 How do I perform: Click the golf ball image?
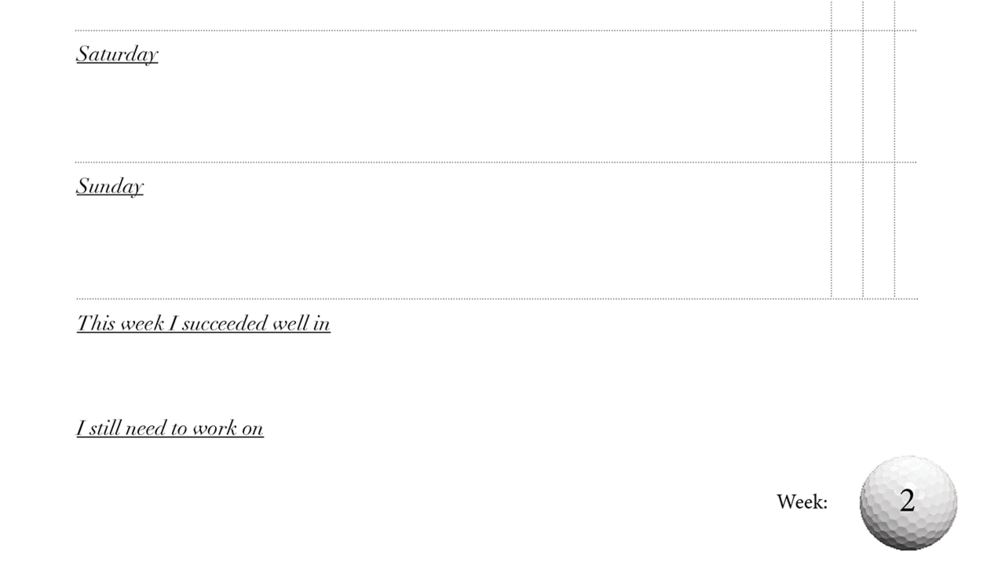pos(908,503)
